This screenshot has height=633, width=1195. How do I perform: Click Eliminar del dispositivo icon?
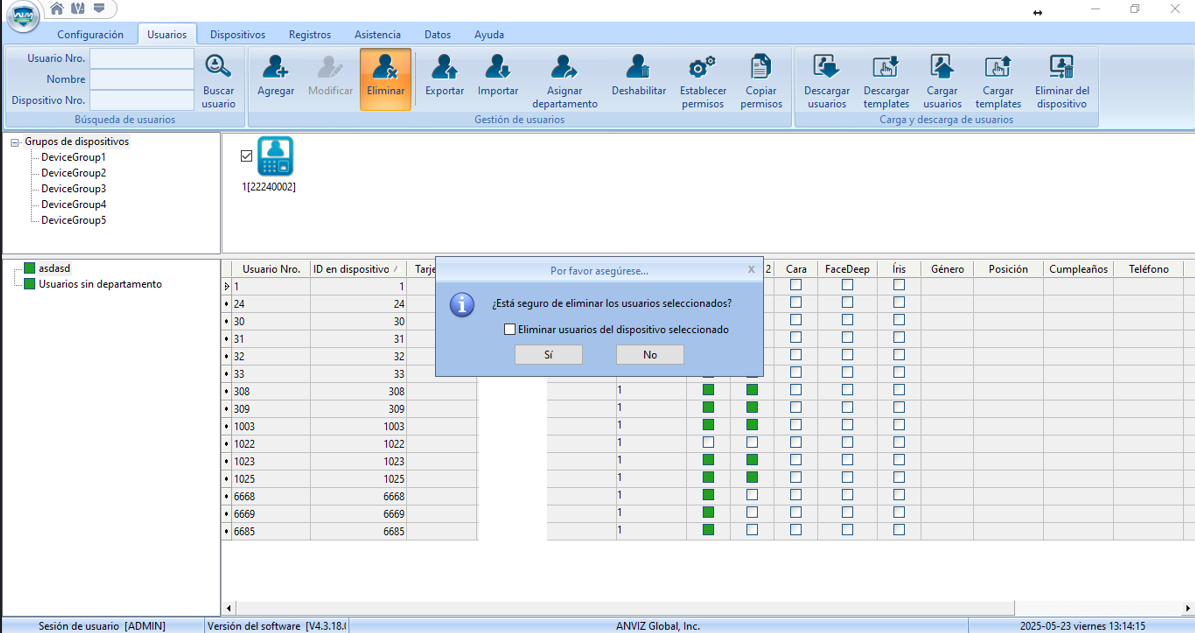[x=1062, y=67]
